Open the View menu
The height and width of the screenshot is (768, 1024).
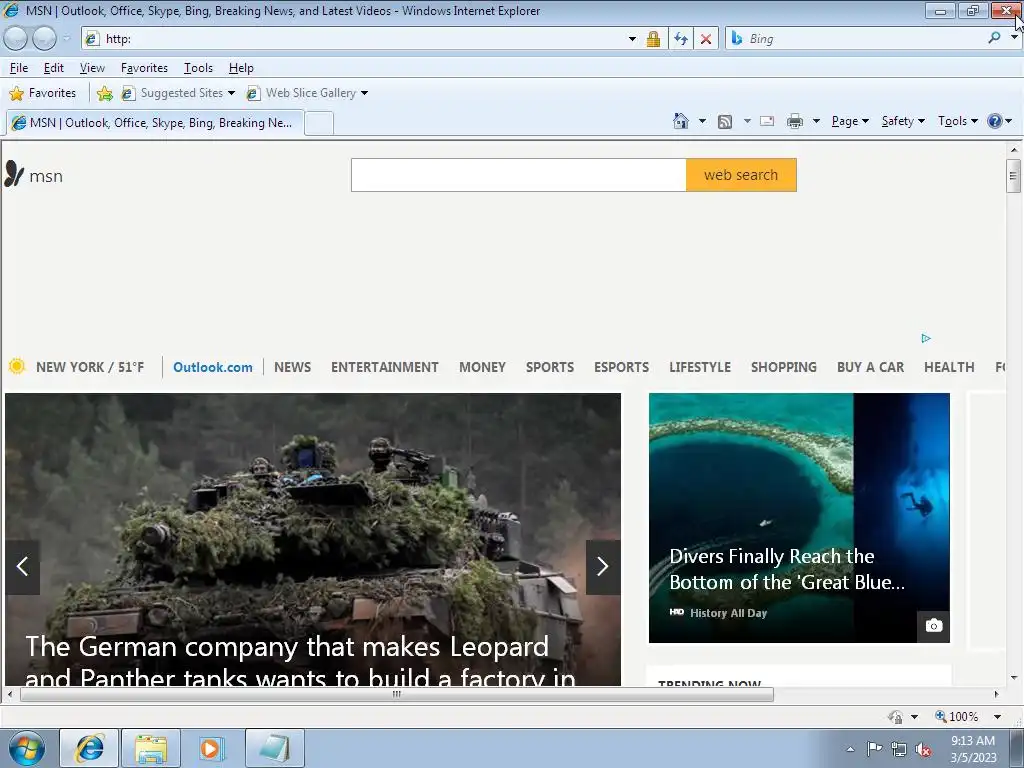pyautogui.click(x=92, y=68)
